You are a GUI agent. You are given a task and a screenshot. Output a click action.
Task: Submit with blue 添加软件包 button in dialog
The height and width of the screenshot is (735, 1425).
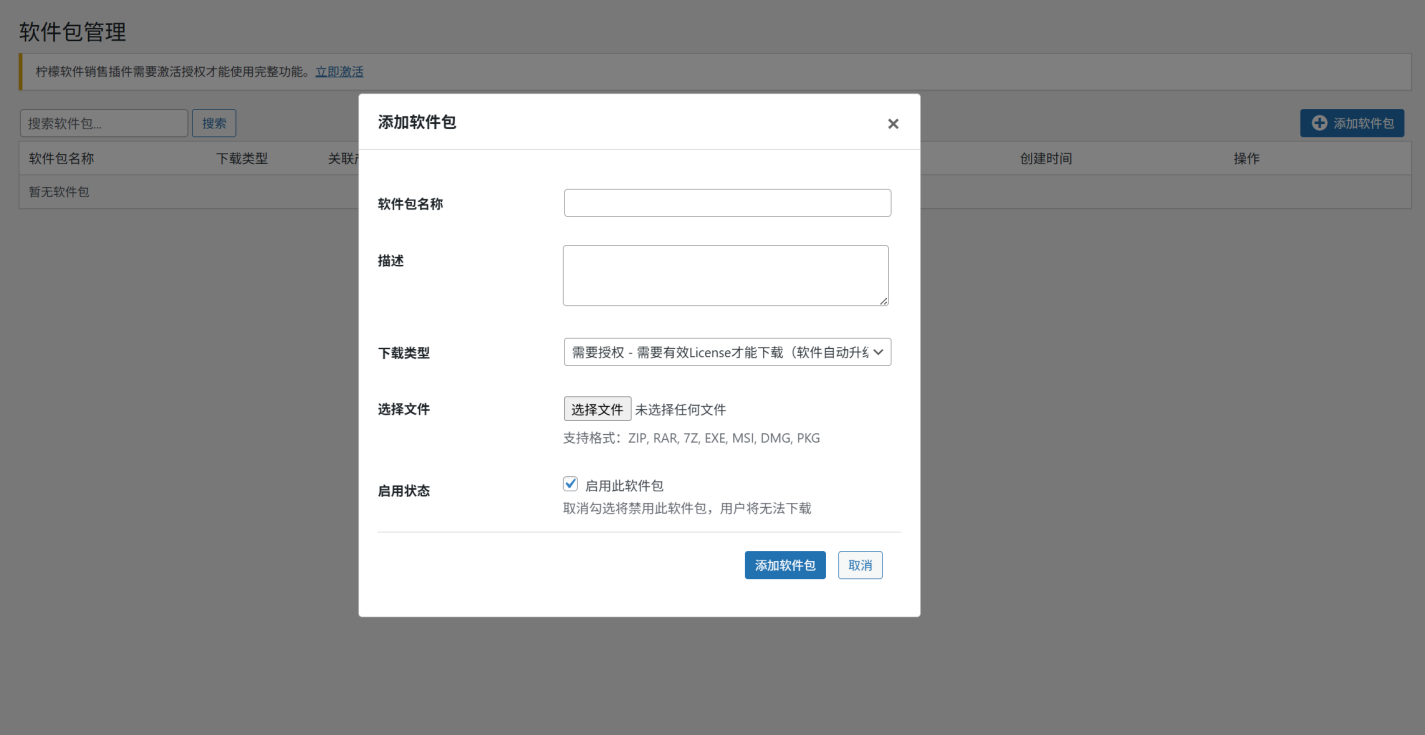(x=785, y=565)
